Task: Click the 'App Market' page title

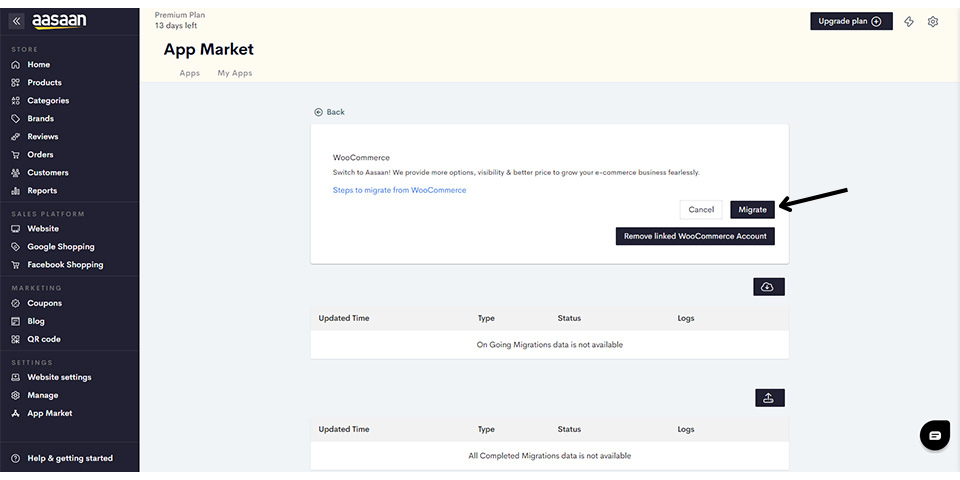Action: [209, 50]
